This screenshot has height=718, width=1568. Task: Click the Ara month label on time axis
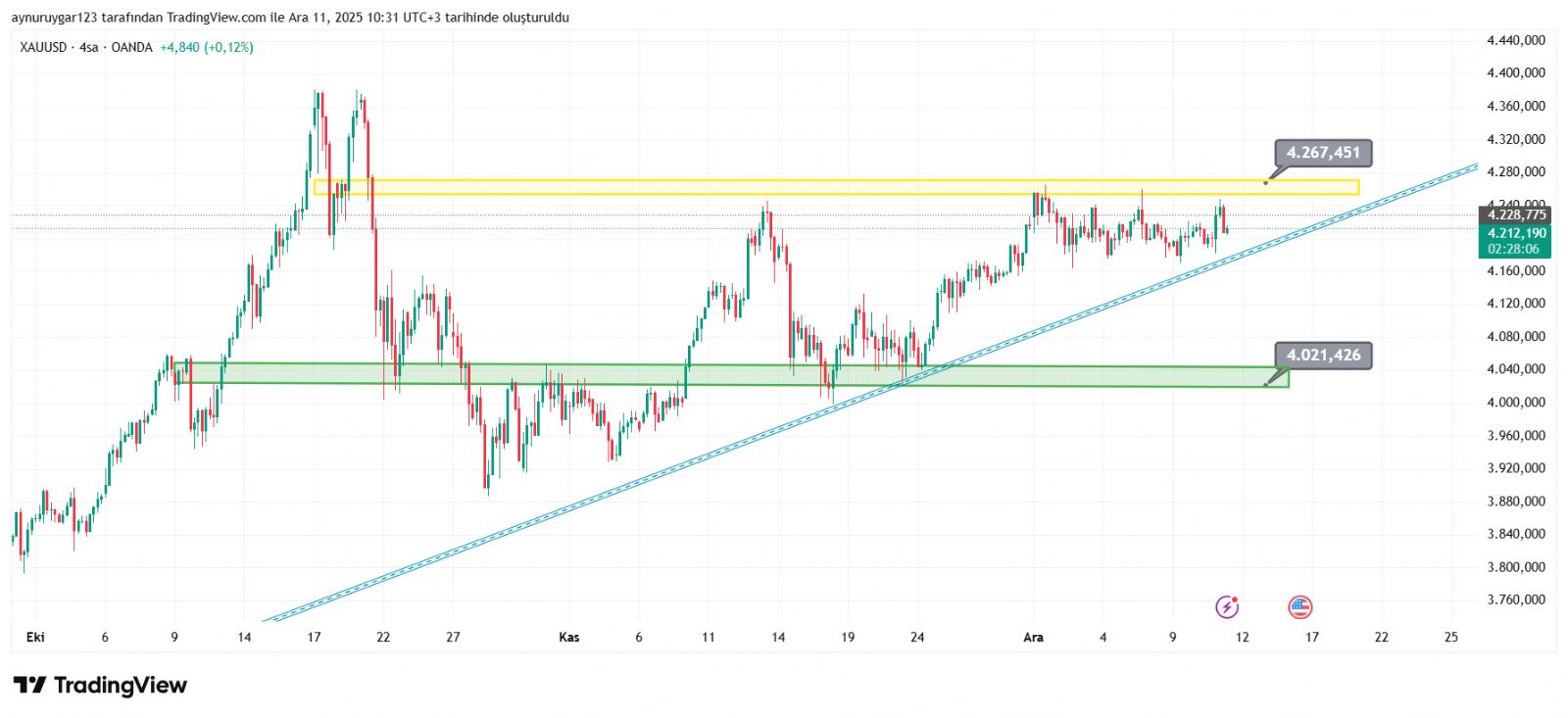[x=1033, y=638]
